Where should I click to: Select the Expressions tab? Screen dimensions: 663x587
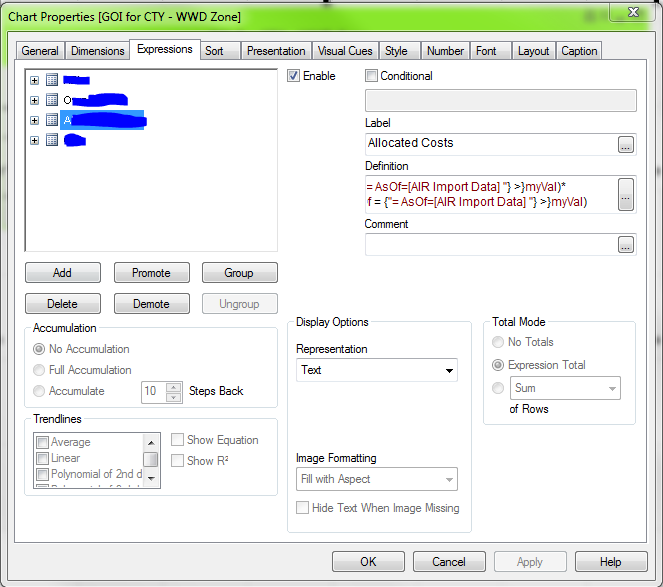coord(165,49)
